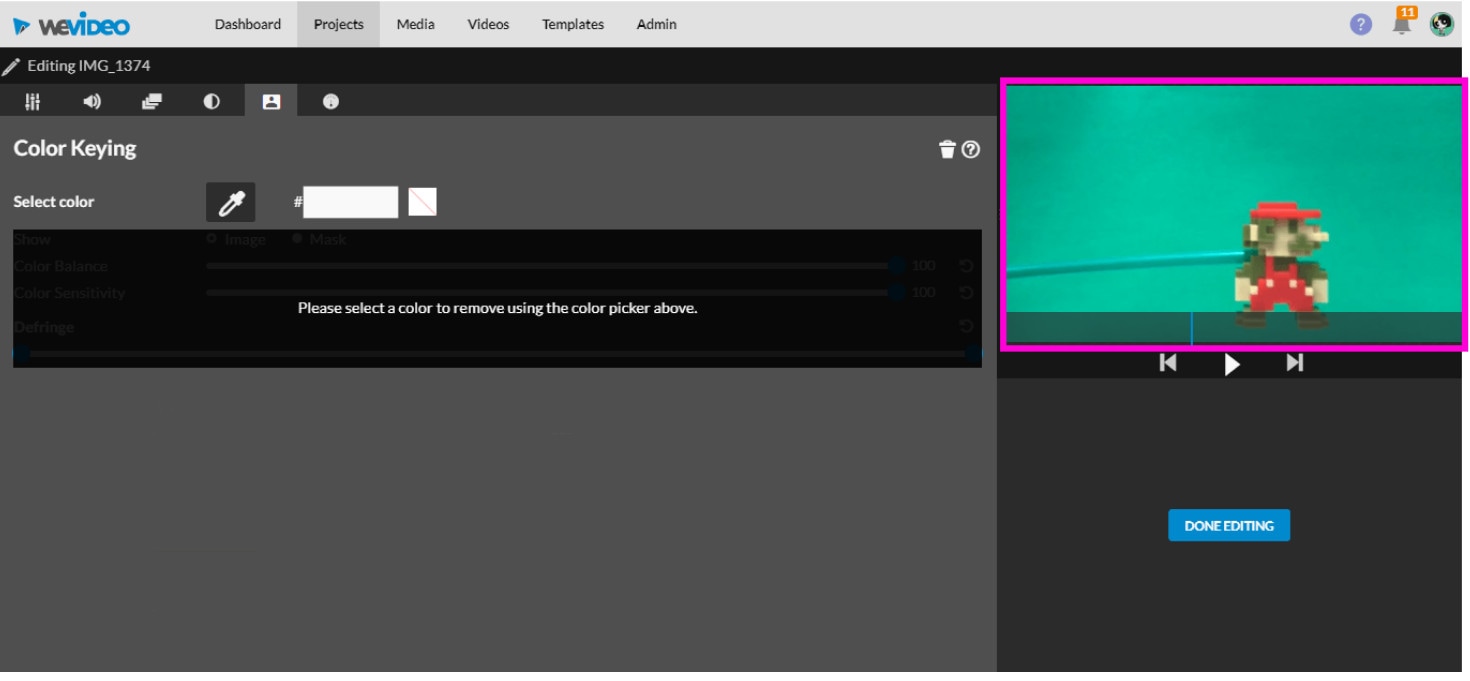Reset the Color Sensitivity value
This screenshot has width=1470, height=681.
966,293
